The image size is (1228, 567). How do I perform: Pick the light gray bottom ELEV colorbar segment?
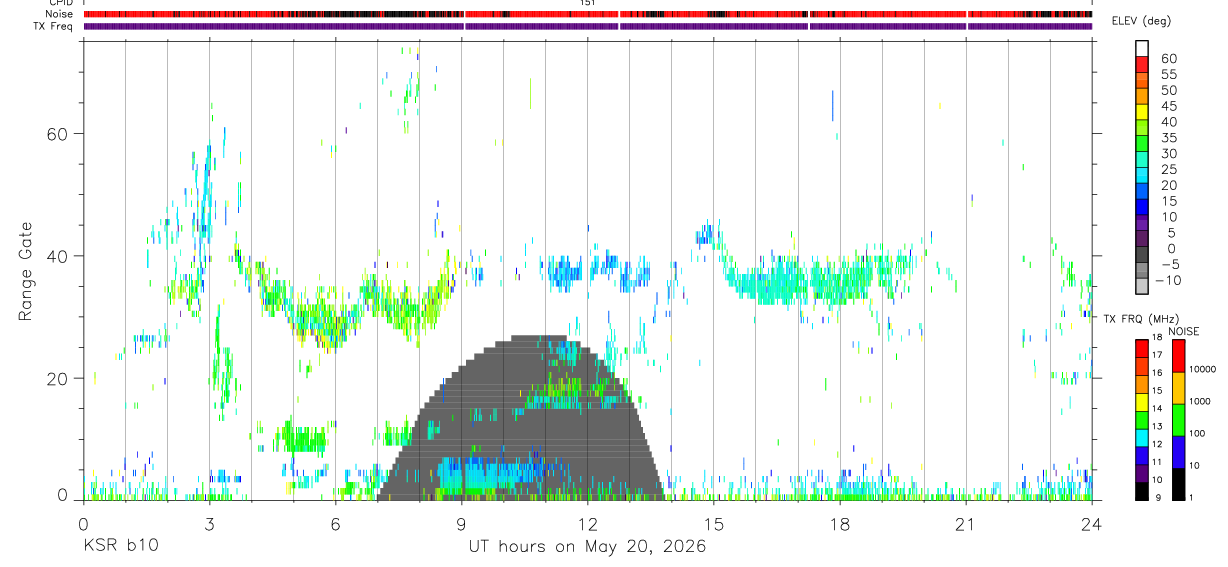tap(1142, 285)
